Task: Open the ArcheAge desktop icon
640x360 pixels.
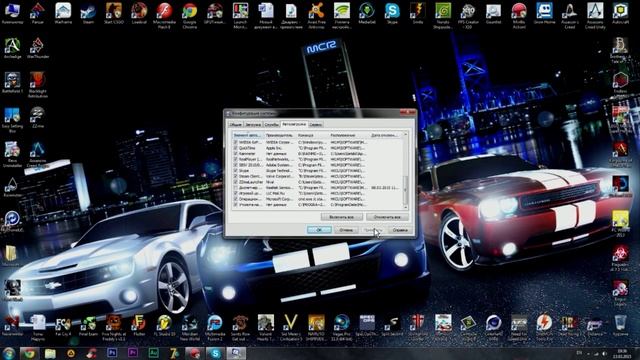Action: [x=12, y=48]
